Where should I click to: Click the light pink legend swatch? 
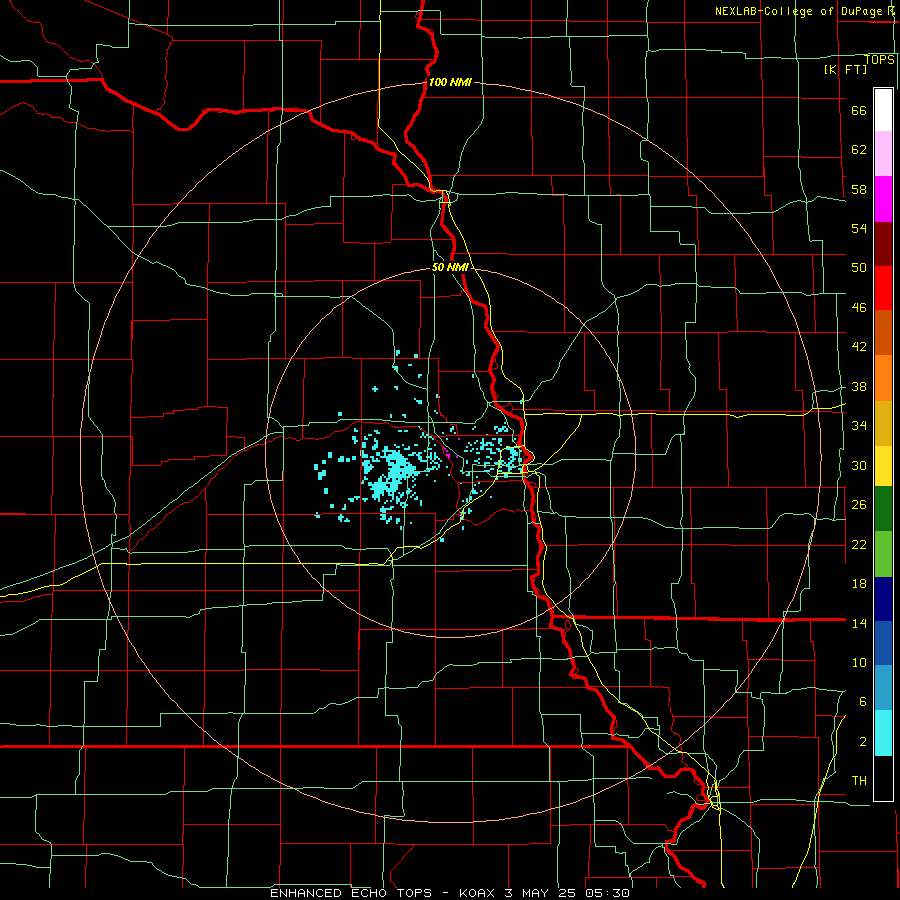pyautogui.click(x=883, y=153)
